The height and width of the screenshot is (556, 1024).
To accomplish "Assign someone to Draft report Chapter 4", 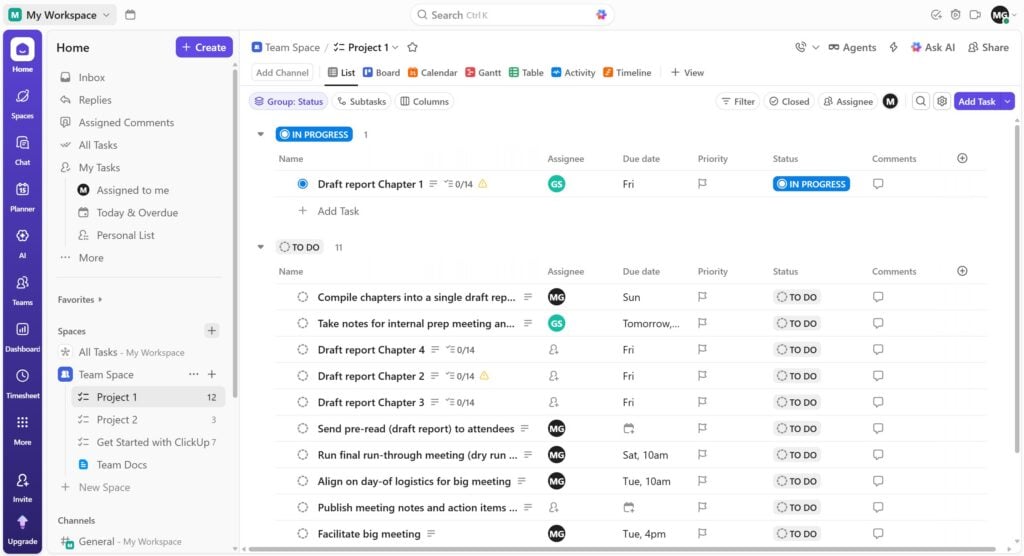I will click(554, 350).
